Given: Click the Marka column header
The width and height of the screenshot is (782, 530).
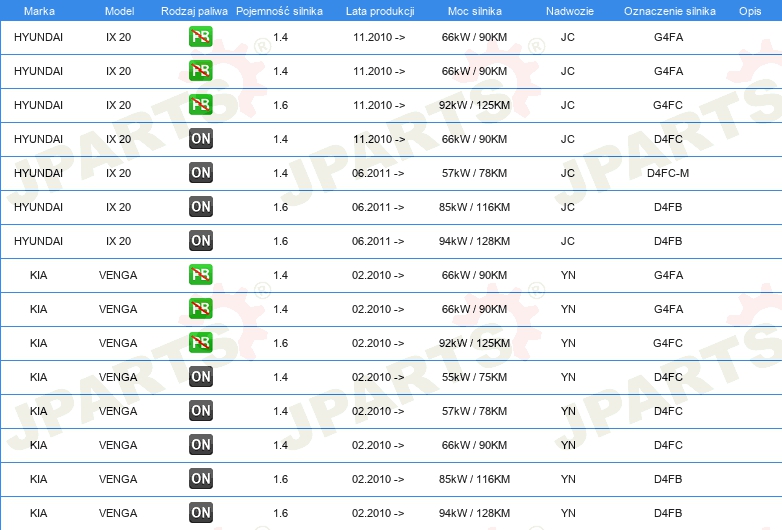Looking at the screenshot, I should pyautogui.click(x=39, y=10).
